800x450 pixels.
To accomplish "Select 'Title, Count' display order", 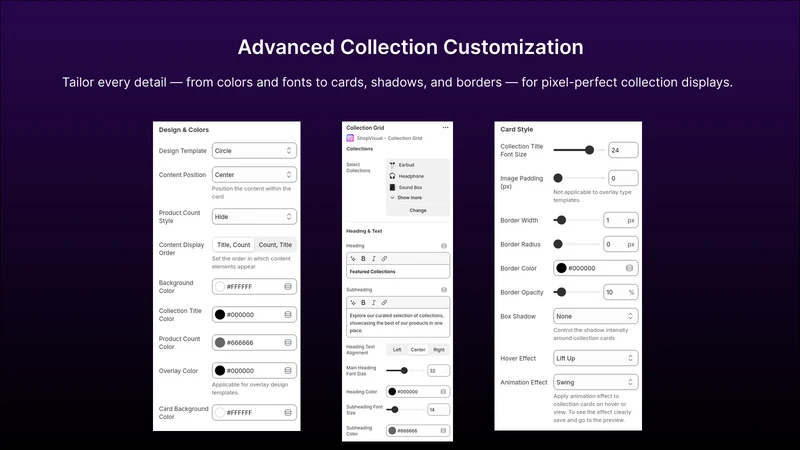I will click(234, 245).
